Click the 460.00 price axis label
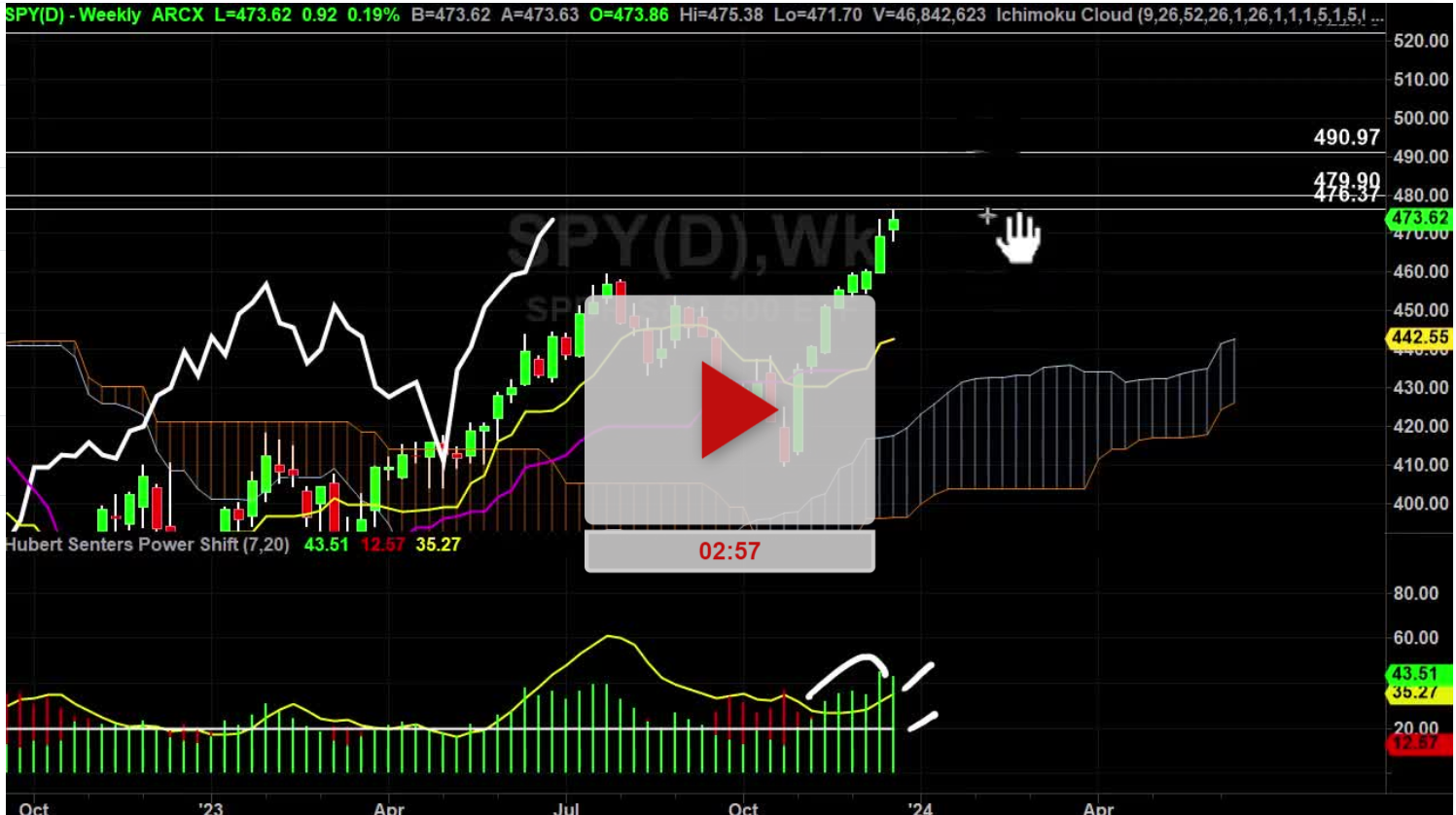The height and width of the screenshot is (815, 1456). coord(1420,271)
